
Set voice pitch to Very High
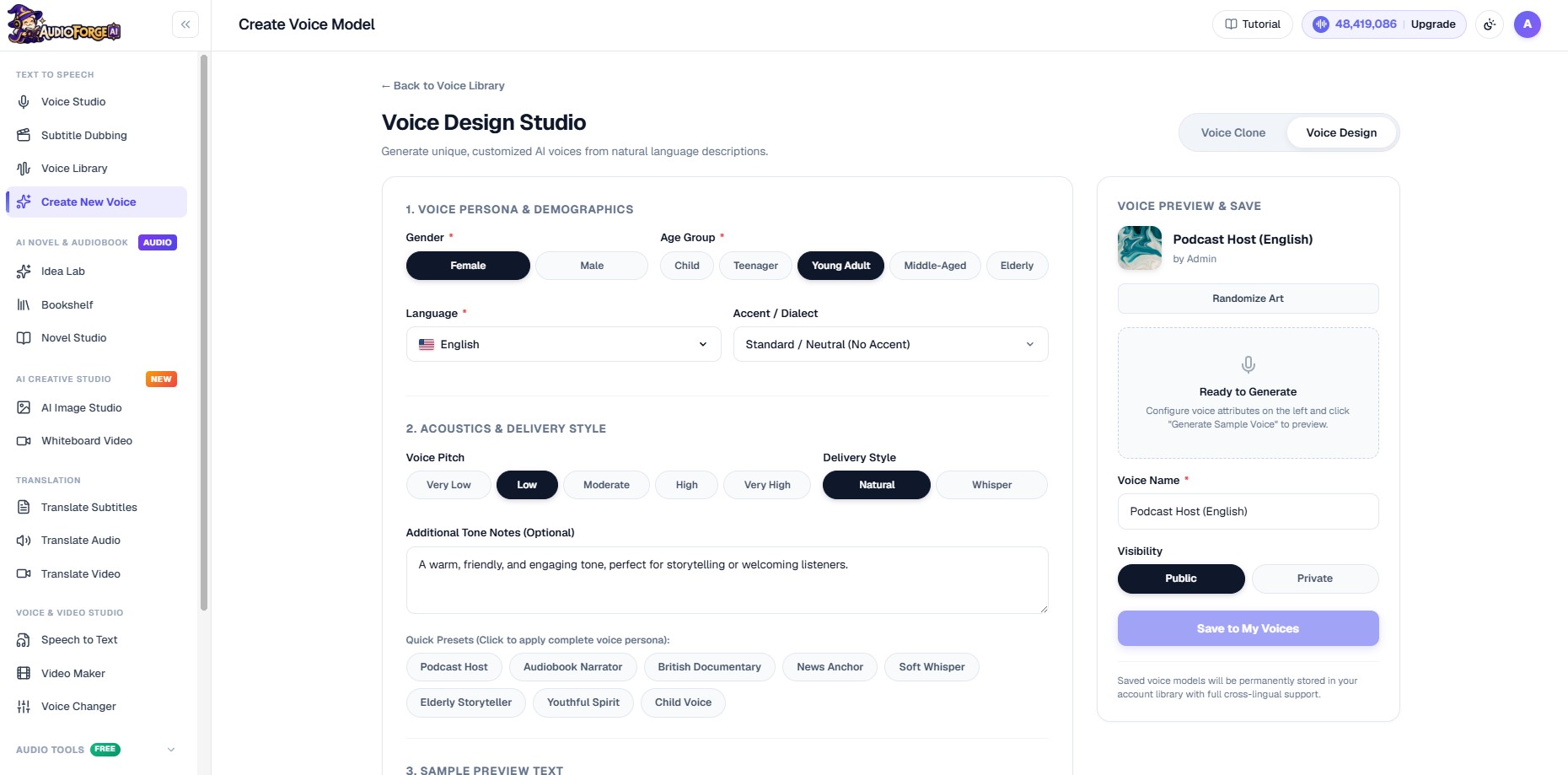[767, 485]
